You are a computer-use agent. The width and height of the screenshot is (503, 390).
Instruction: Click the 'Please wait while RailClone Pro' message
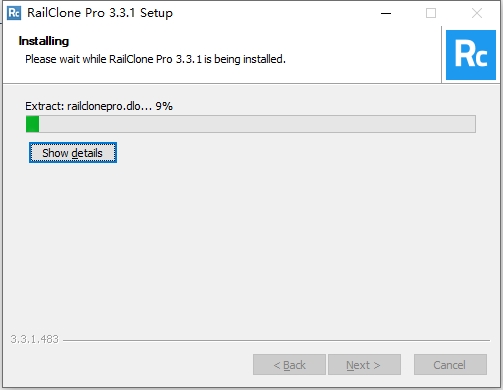point(99,59)
